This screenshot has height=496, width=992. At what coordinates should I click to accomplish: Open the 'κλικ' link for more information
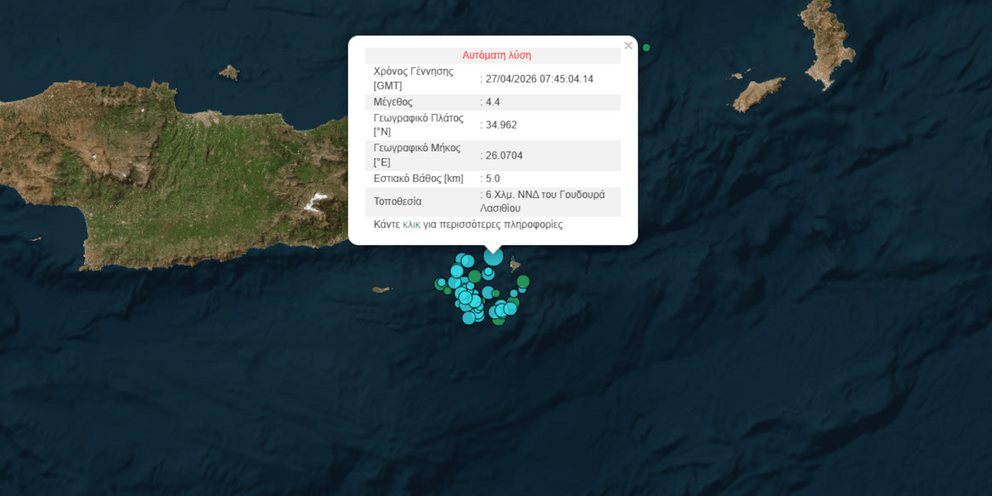click(x=411, y=225)
